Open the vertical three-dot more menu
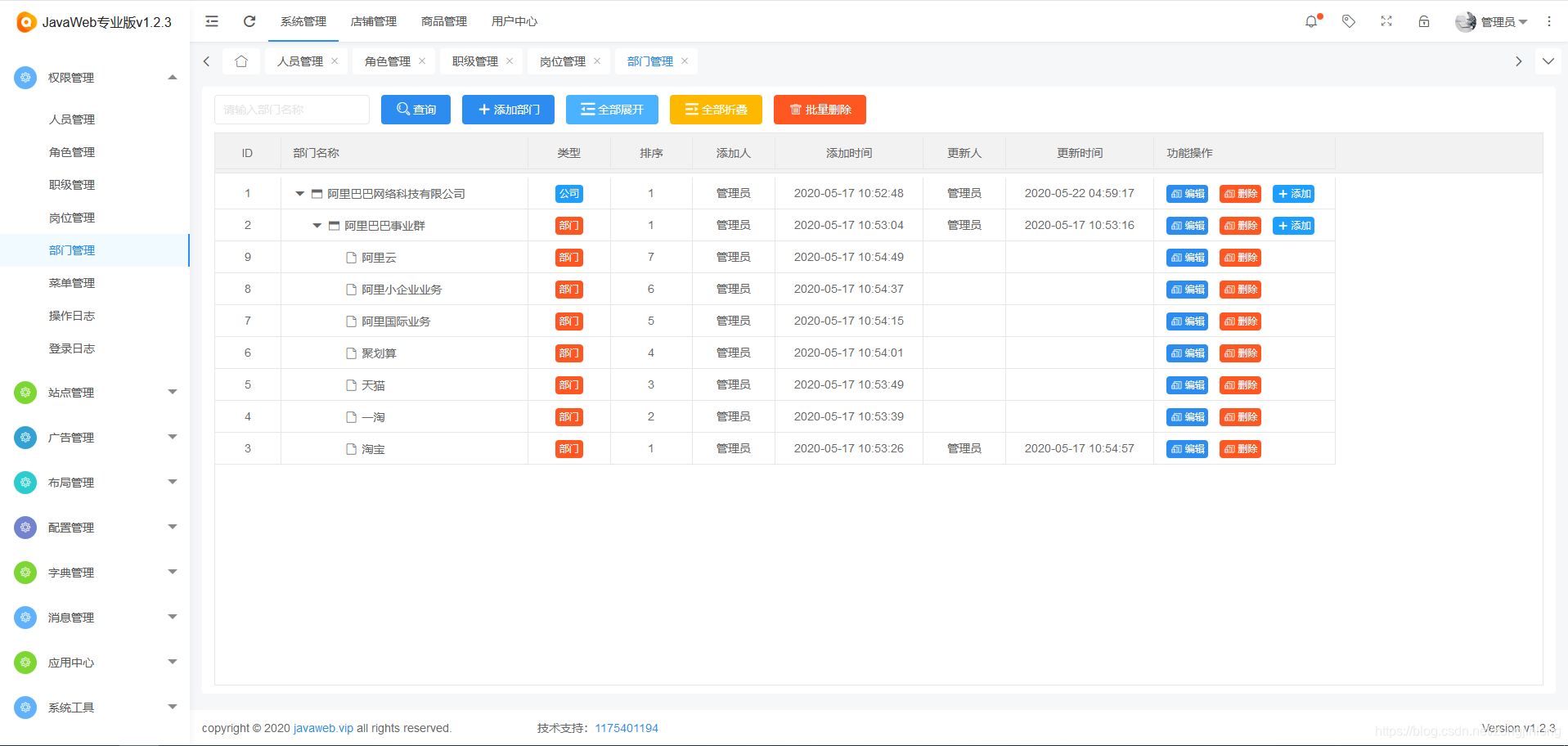The width and height of the screenshot is (1568, 746). pos(1549,21)
